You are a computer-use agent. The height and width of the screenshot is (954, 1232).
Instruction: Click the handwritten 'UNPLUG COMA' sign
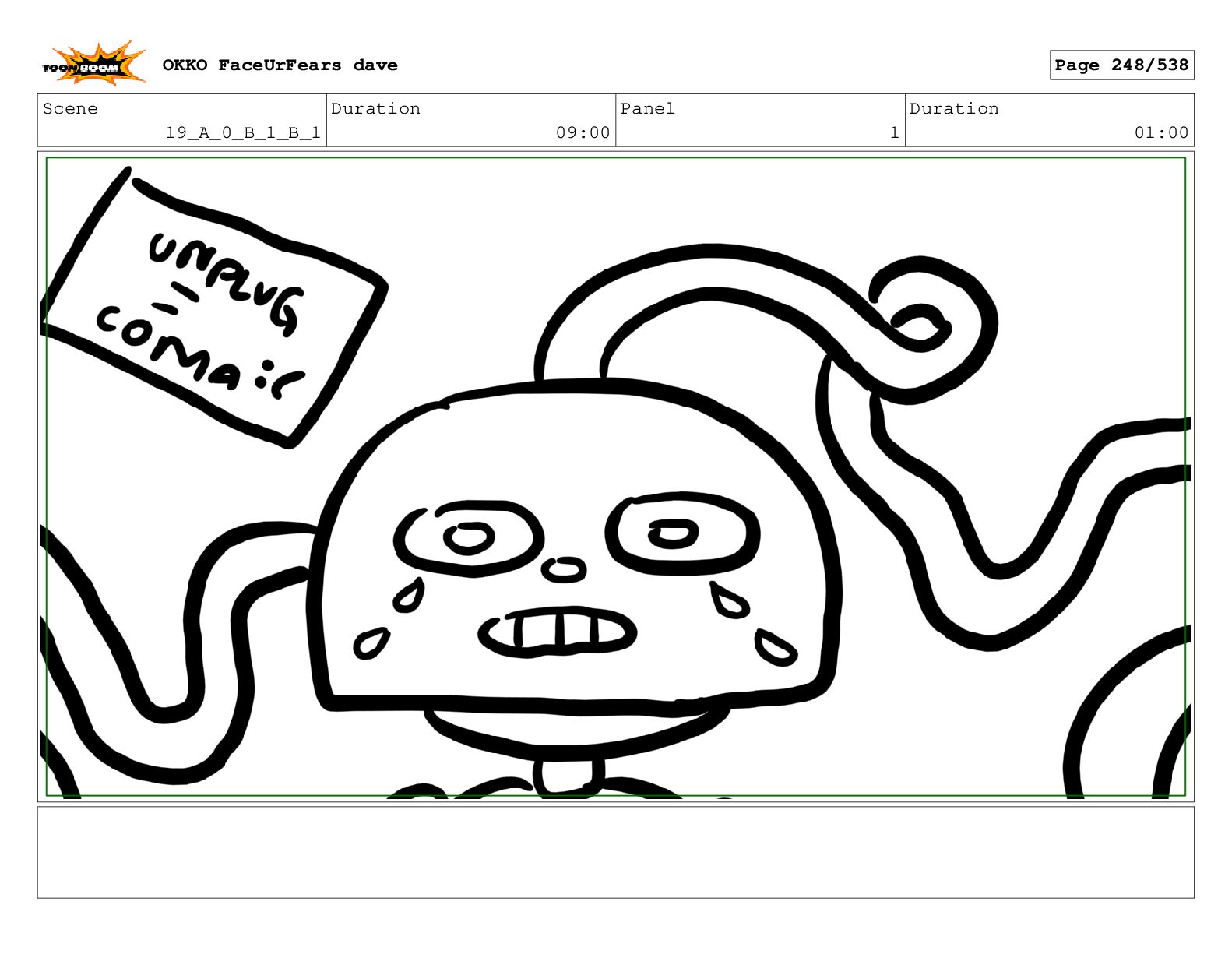click(x=214, y=308)
